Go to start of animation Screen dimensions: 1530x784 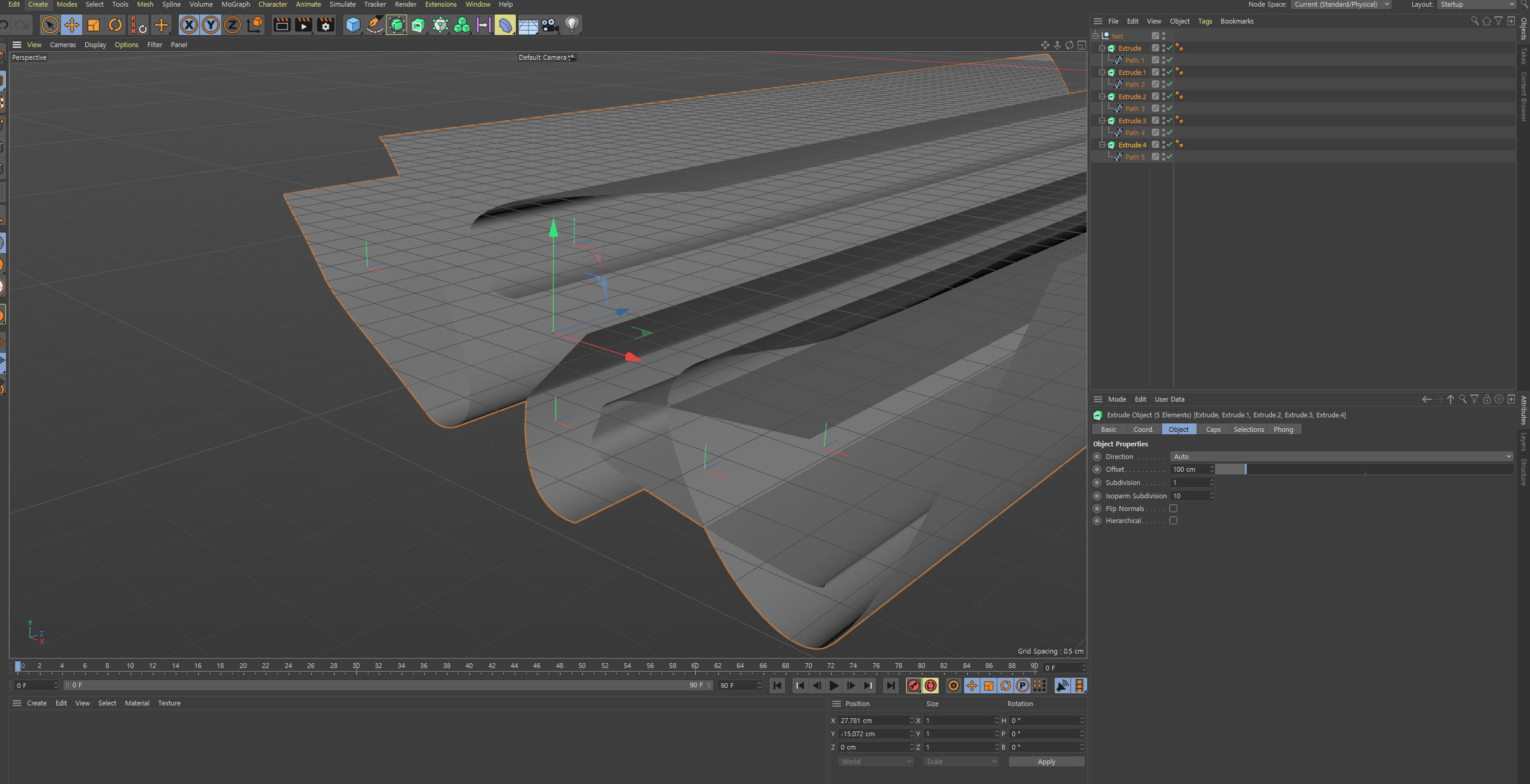777,686
